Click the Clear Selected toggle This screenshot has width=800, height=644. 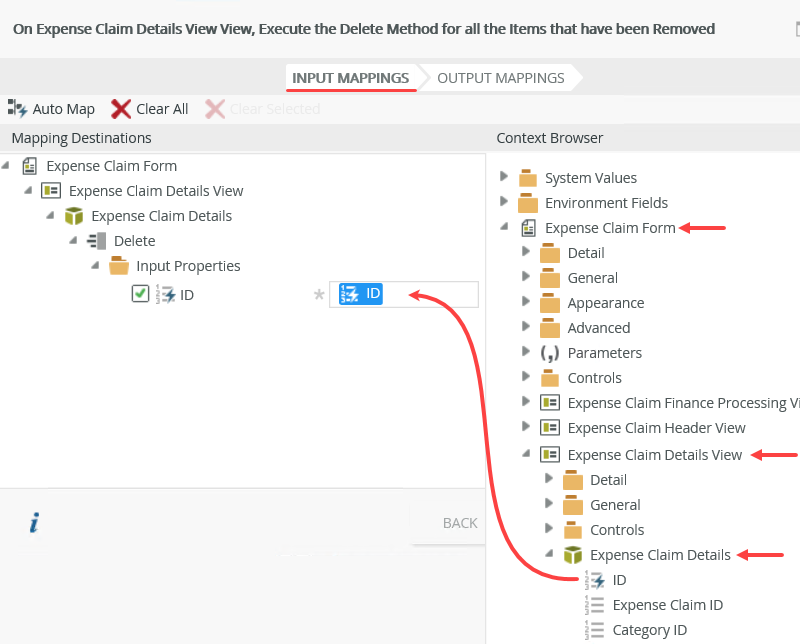click(x=262, y=109)
